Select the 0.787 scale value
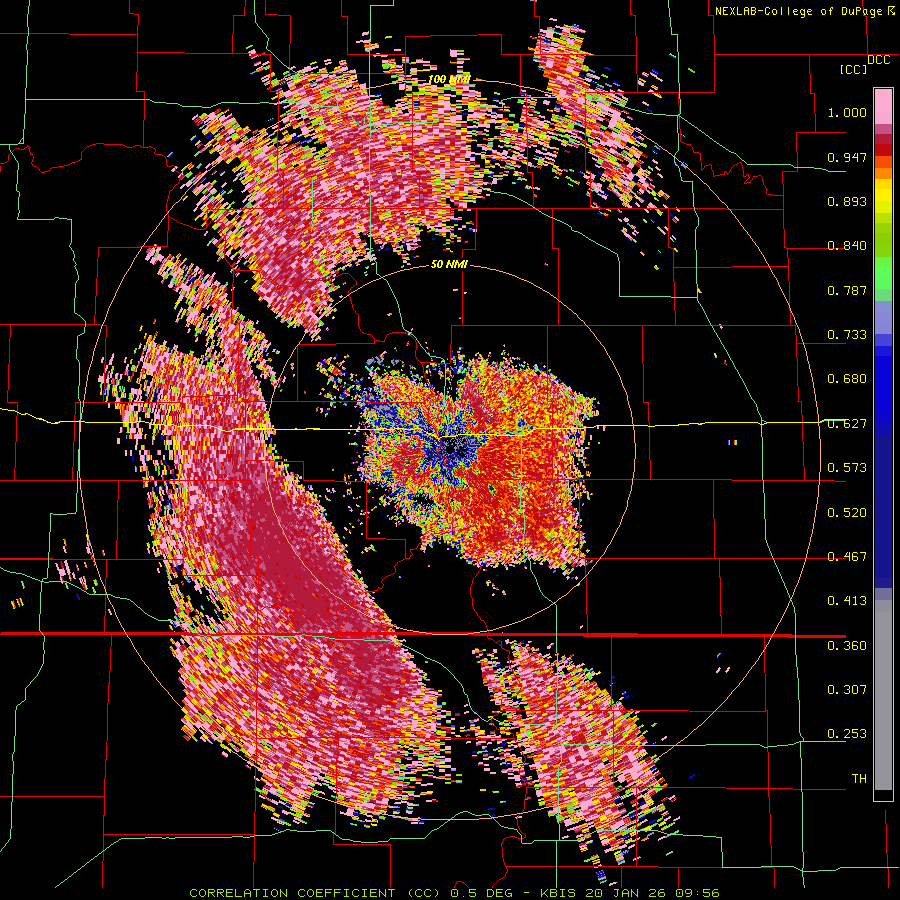Viewport: 900px width, 900px height. [x=847, y=290]
